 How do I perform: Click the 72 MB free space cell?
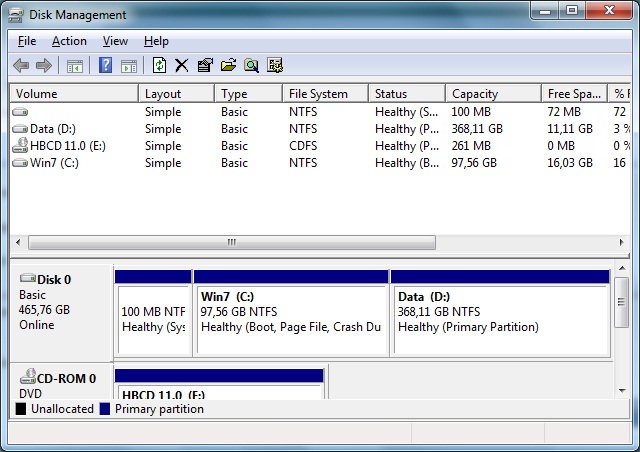(564, 112)
